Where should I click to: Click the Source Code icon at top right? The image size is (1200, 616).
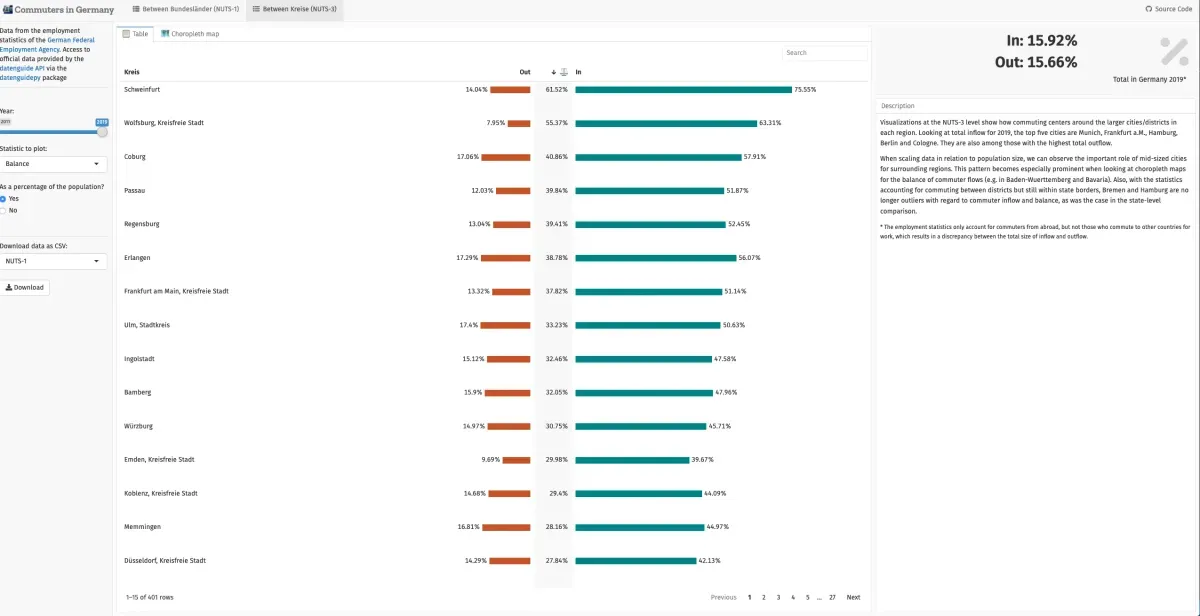(1150, 8)
